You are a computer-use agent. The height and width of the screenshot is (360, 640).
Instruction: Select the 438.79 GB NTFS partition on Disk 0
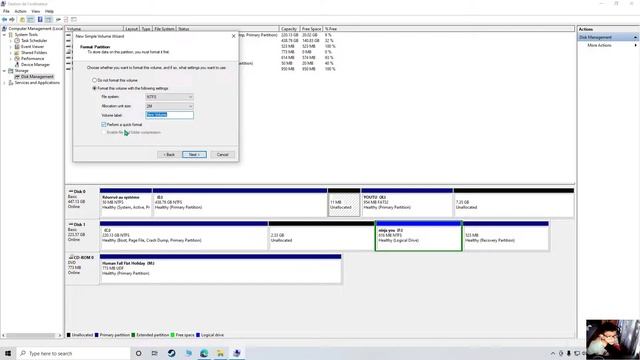pos(240,202)
